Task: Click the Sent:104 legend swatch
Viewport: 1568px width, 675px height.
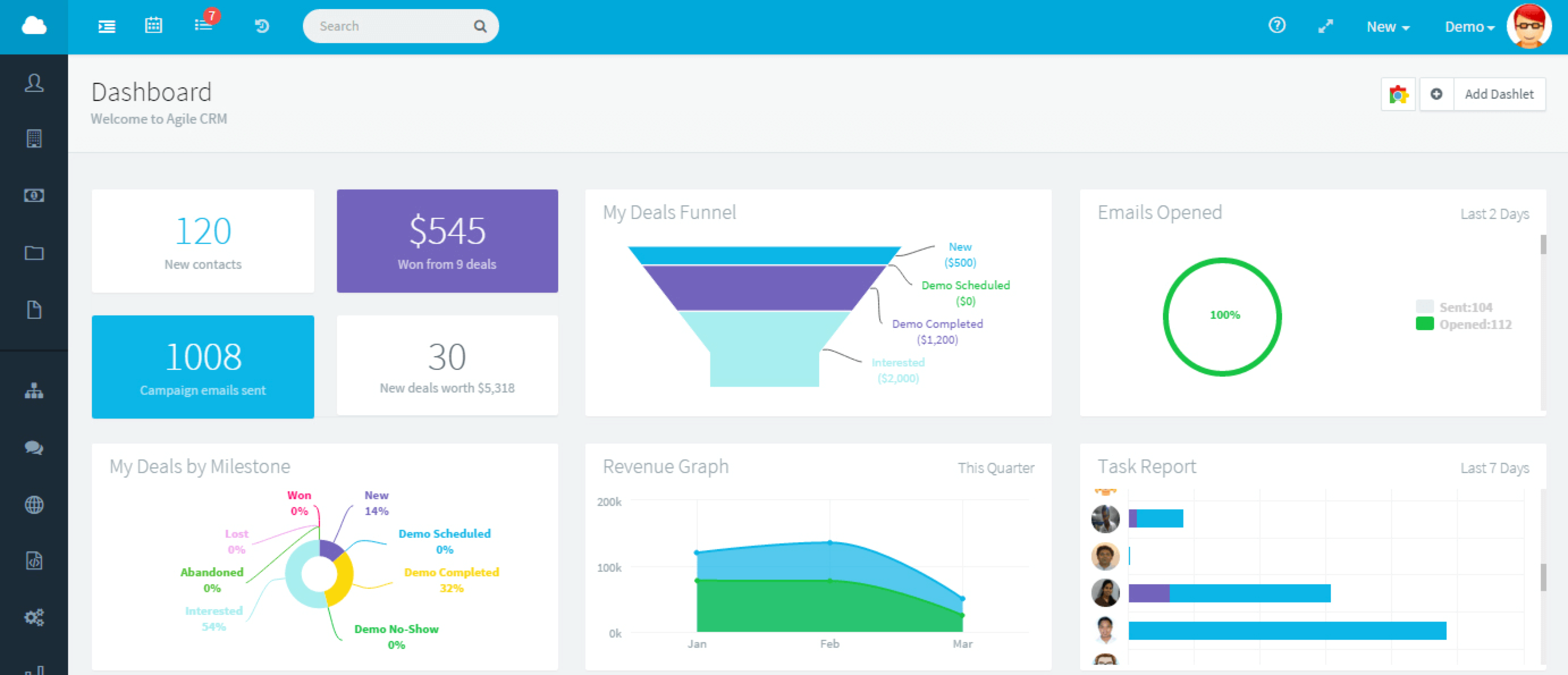Action: (1424, 307)
